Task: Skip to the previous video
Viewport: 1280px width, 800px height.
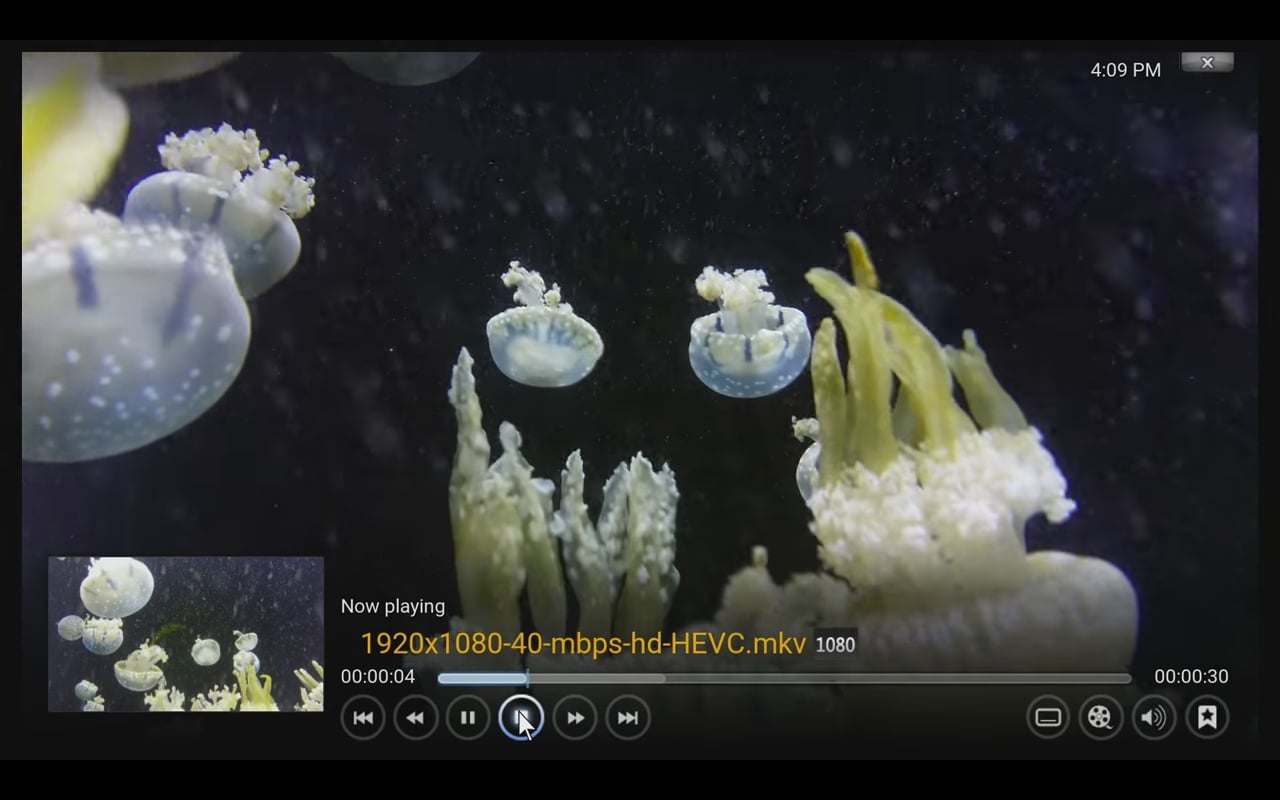Action: click(362, 717)
